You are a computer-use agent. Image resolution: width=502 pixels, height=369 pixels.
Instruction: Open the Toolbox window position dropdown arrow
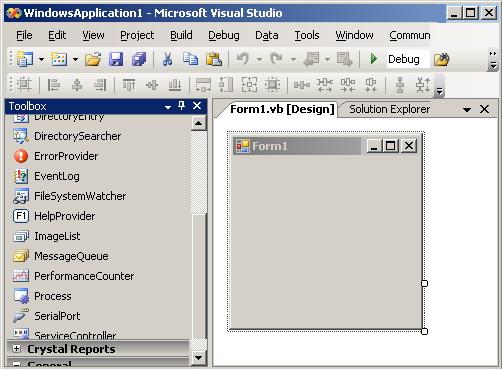pyautogui.click(x=168, y=107)
